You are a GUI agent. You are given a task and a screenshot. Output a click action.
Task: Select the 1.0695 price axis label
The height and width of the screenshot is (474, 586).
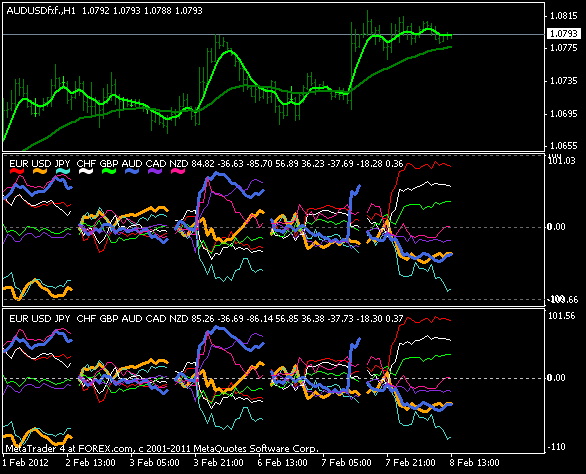[564, 113]
